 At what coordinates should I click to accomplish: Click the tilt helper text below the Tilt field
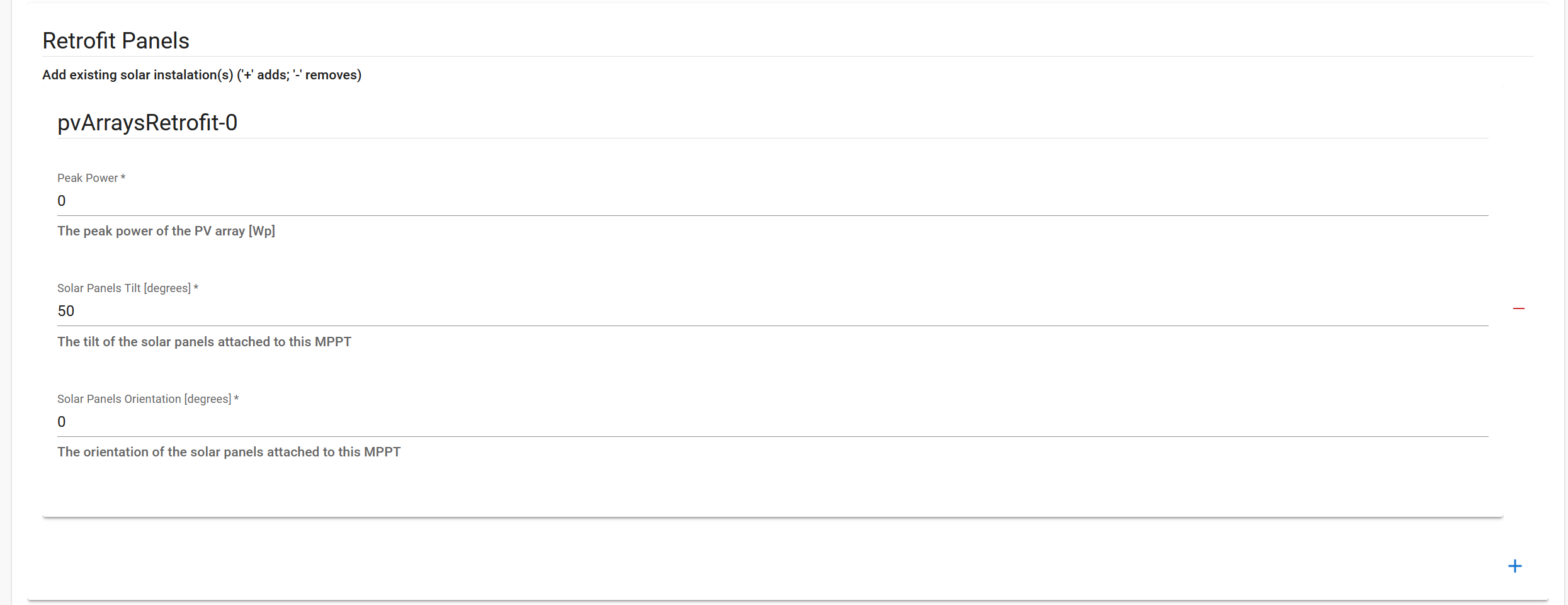[x=204, y=342]
